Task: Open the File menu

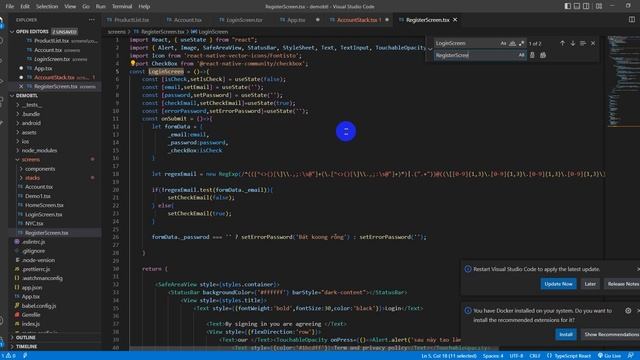Action: point(10,7)
